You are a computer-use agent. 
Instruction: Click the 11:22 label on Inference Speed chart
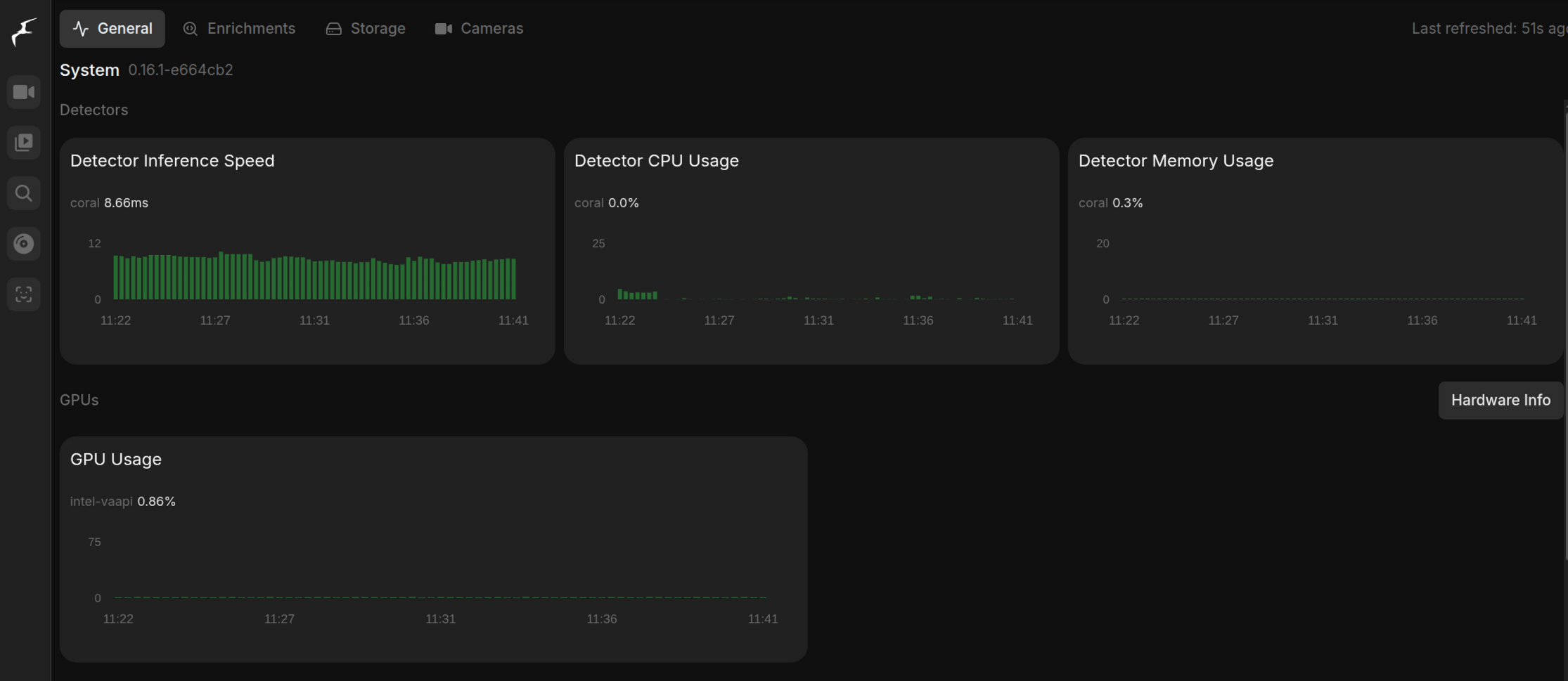(115, 320)
